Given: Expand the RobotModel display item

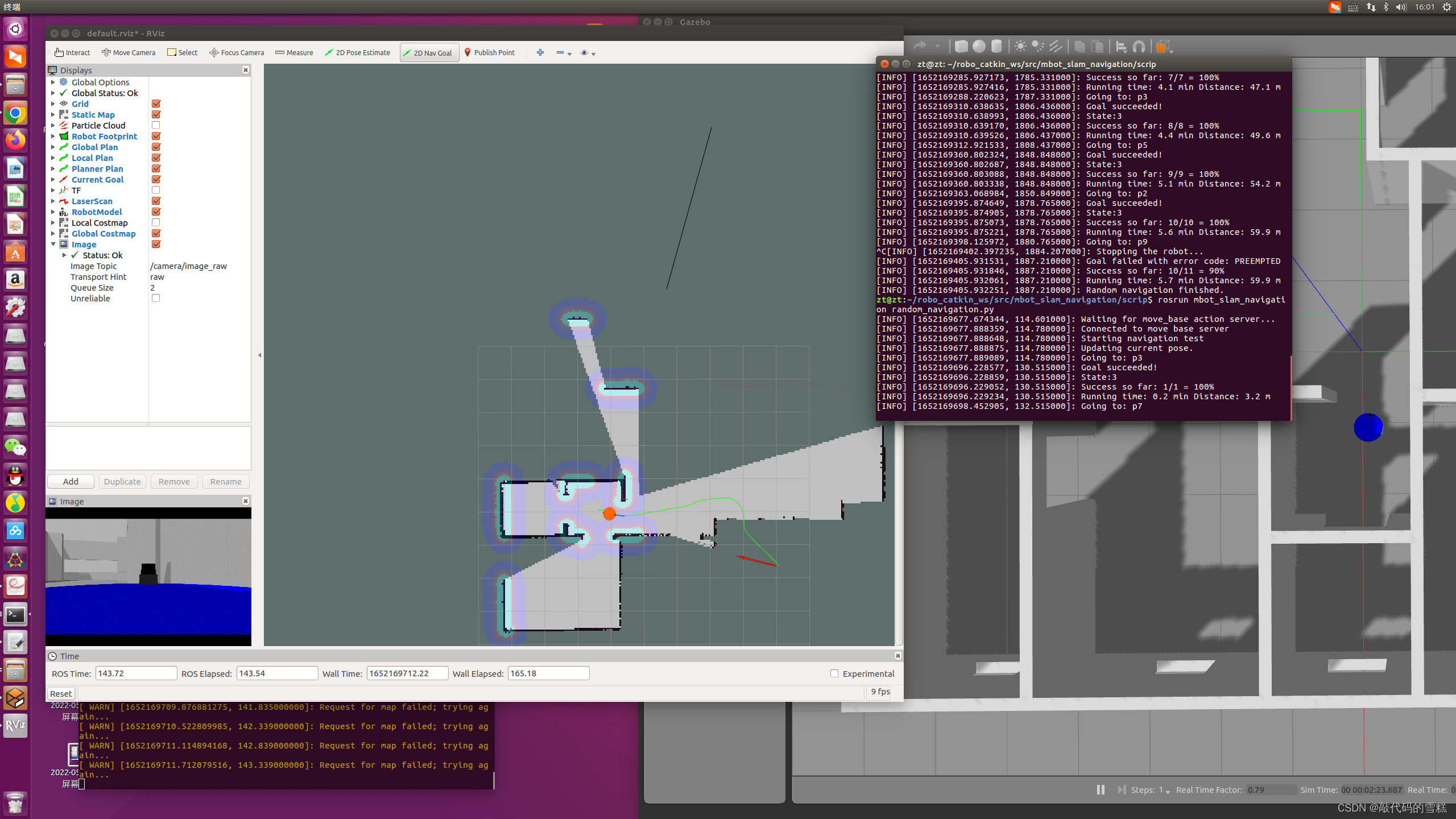Looking at the screenshot, I should [53, 212].
